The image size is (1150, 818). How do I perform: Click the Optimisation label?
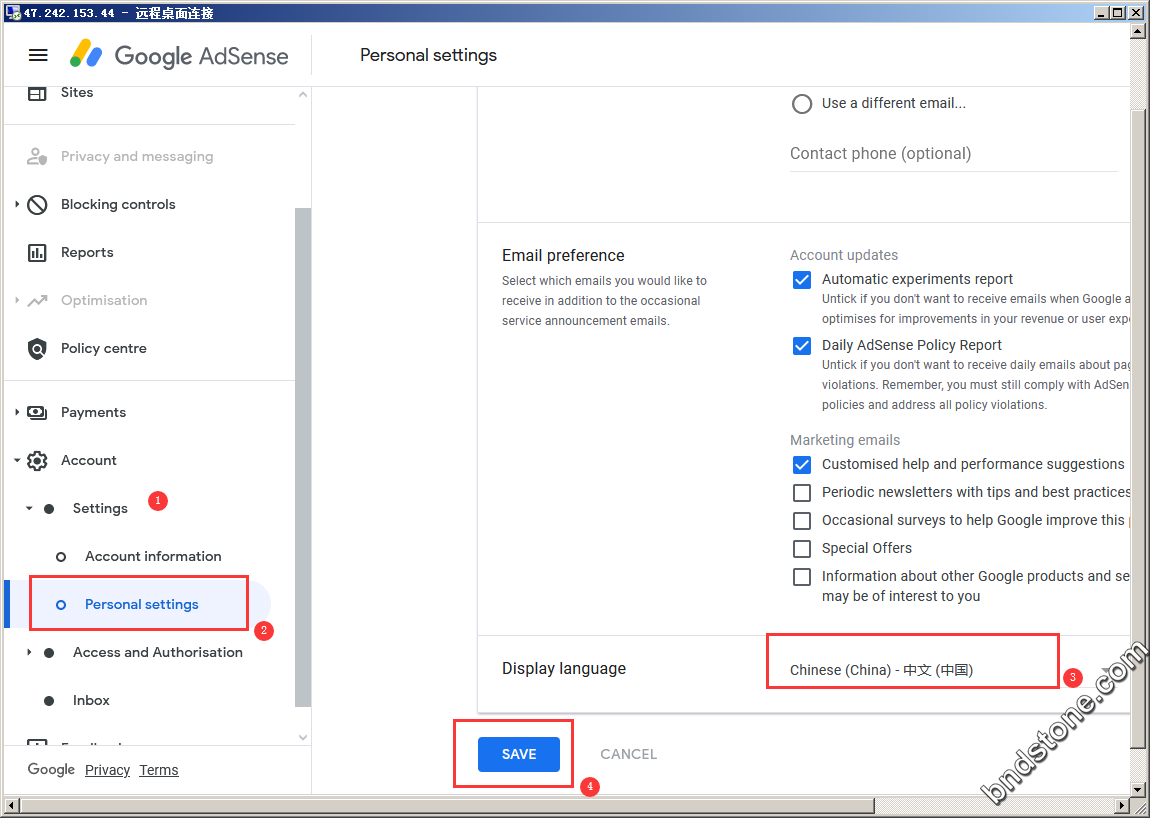tap(104, 301)
